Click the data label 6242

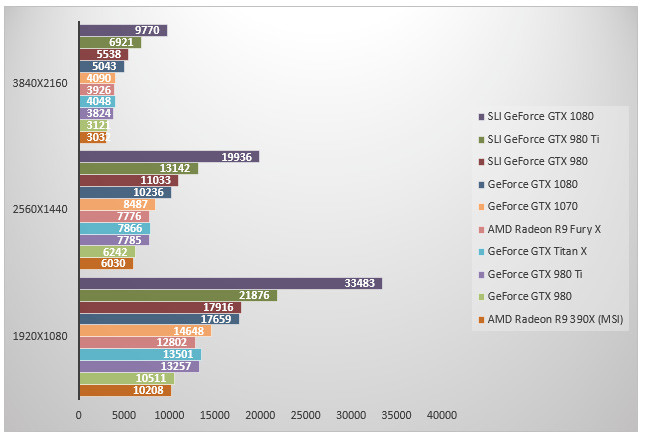click(115, 252)
